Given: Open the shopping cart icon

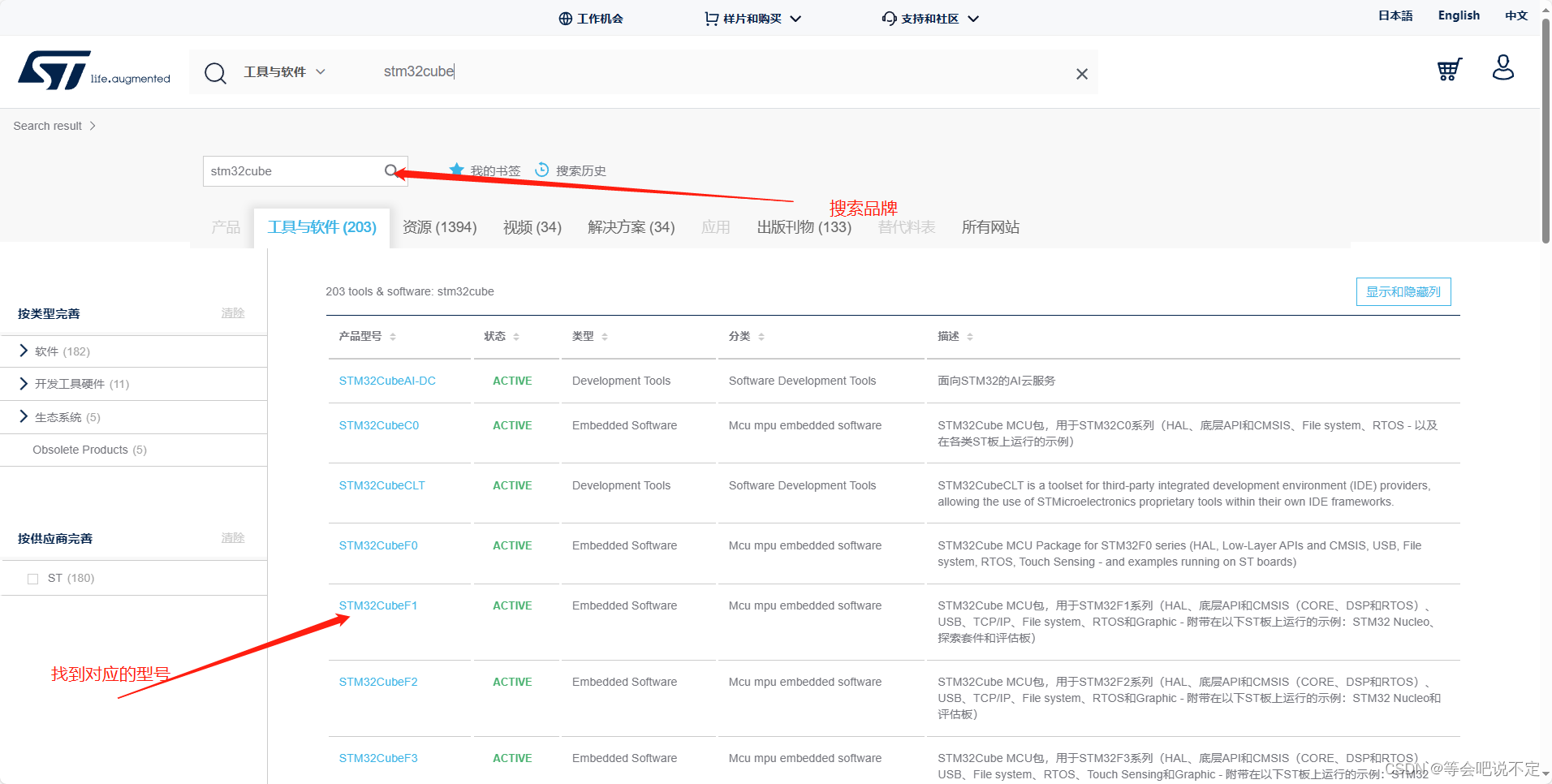Looking at the screenshot, I should coord(1450,69).
